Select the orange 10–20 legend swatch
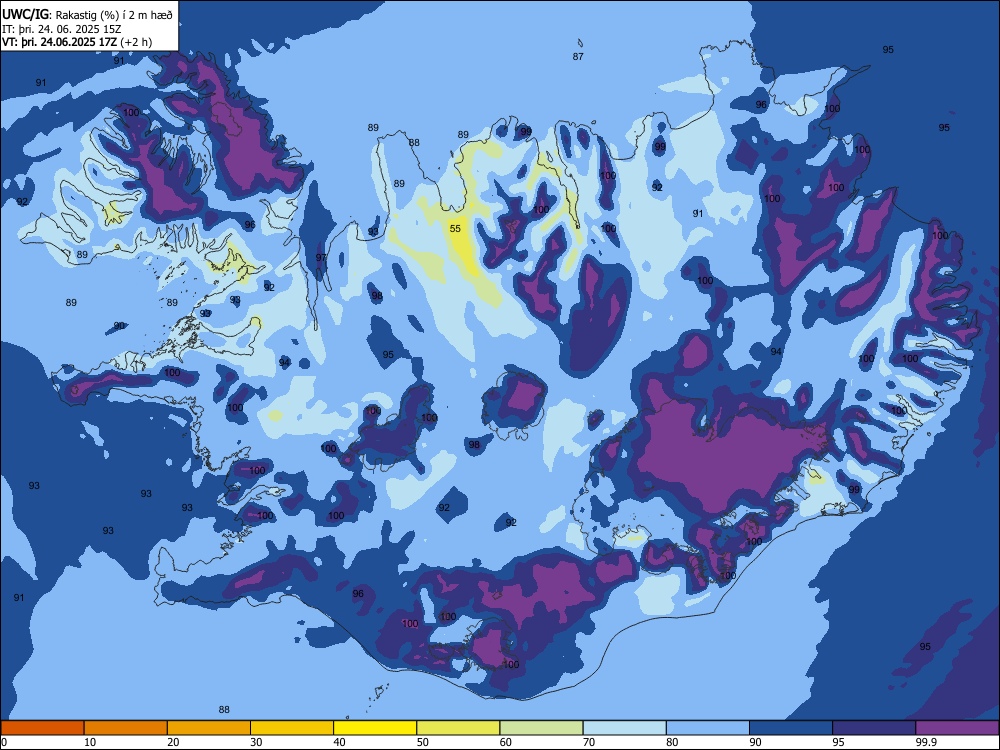This screenshot has width=1000, height=750. pos(126,728)
